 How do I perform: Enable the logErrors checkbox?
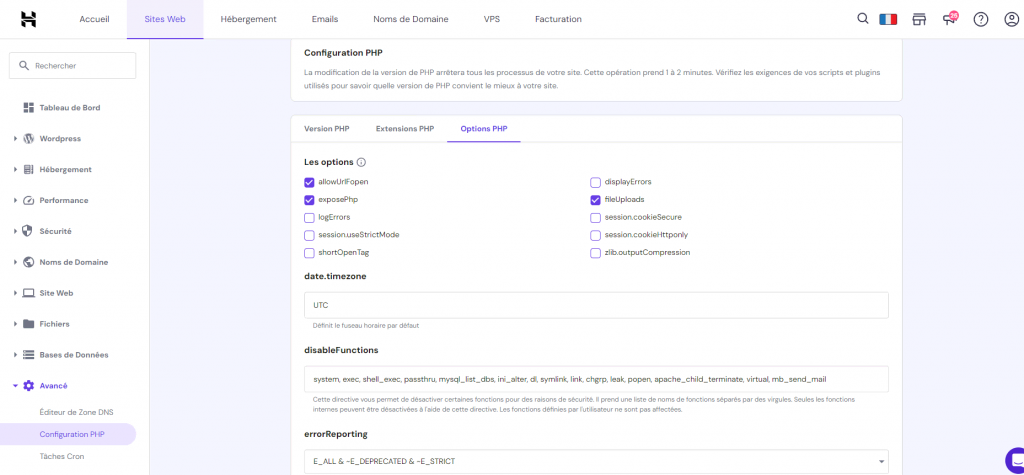click(x=309, y=217)
